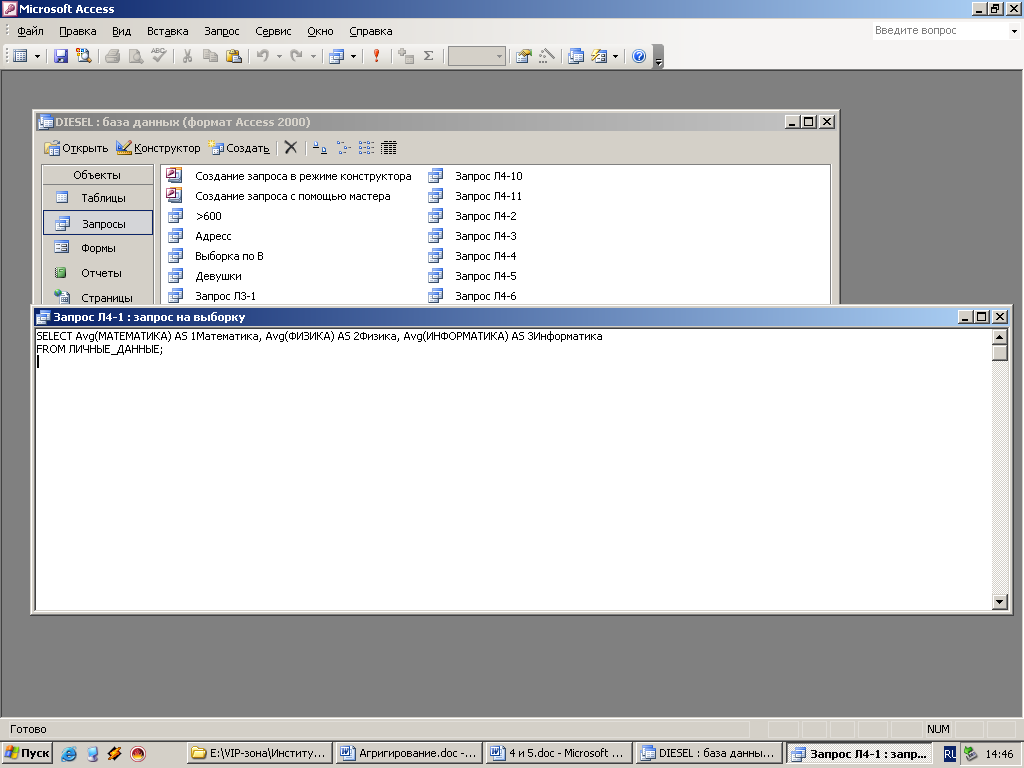This screenshot has height=768, width=1024.
Task: Open the Запрос menu
Action: pyautogui.click(x=221, y=31)
